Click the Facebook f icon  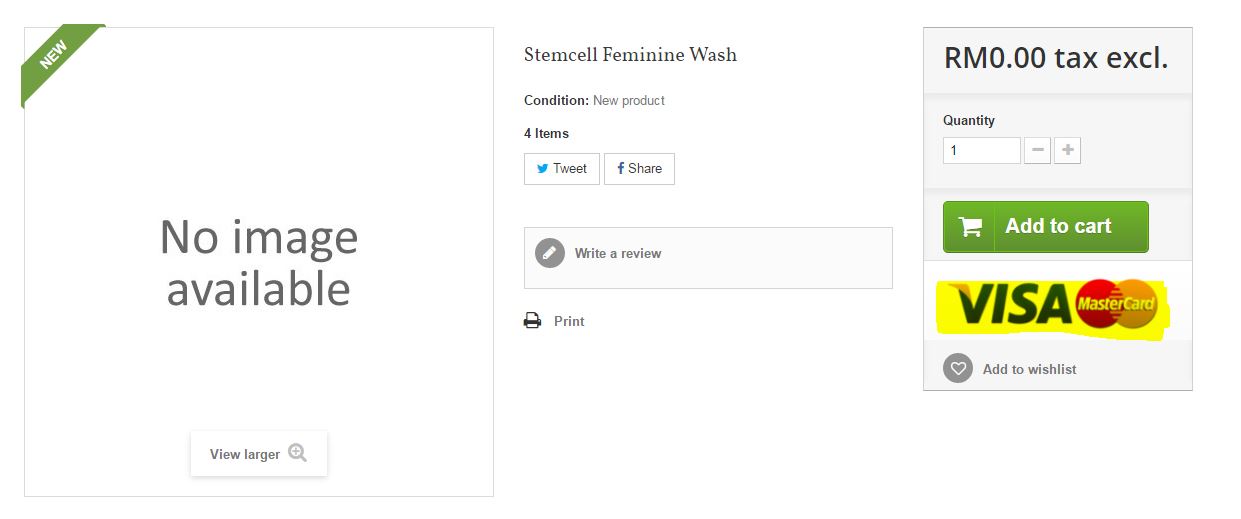(620, 169)
